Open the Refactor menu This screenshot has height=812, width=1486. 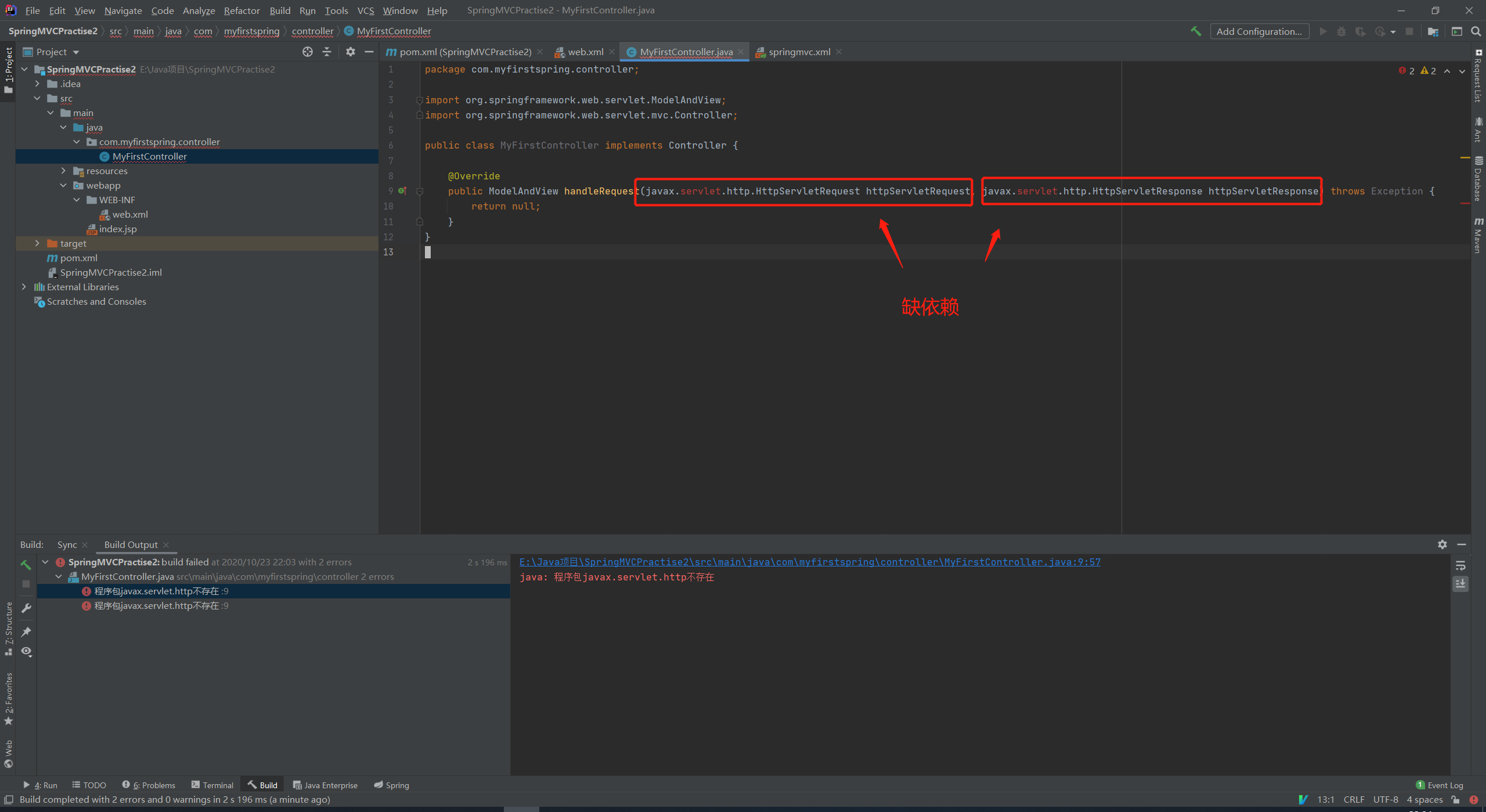coord(241,10)
